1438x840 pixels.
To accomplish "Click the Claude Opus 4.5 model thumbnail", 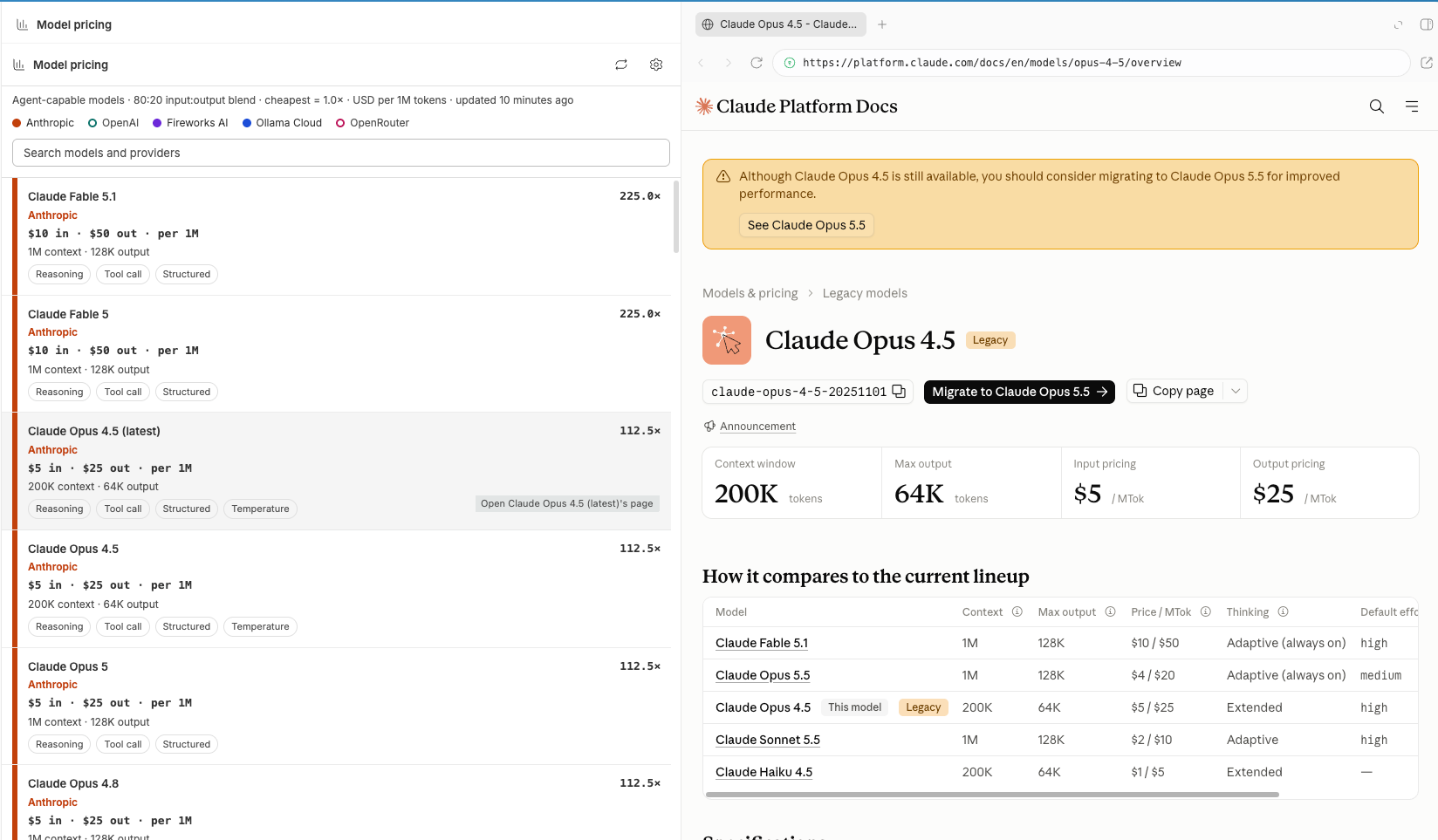I will (x=727, y=340).
